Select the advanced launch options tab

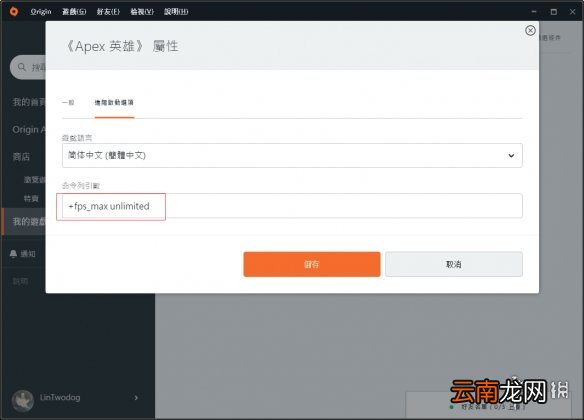pos(114,102)
